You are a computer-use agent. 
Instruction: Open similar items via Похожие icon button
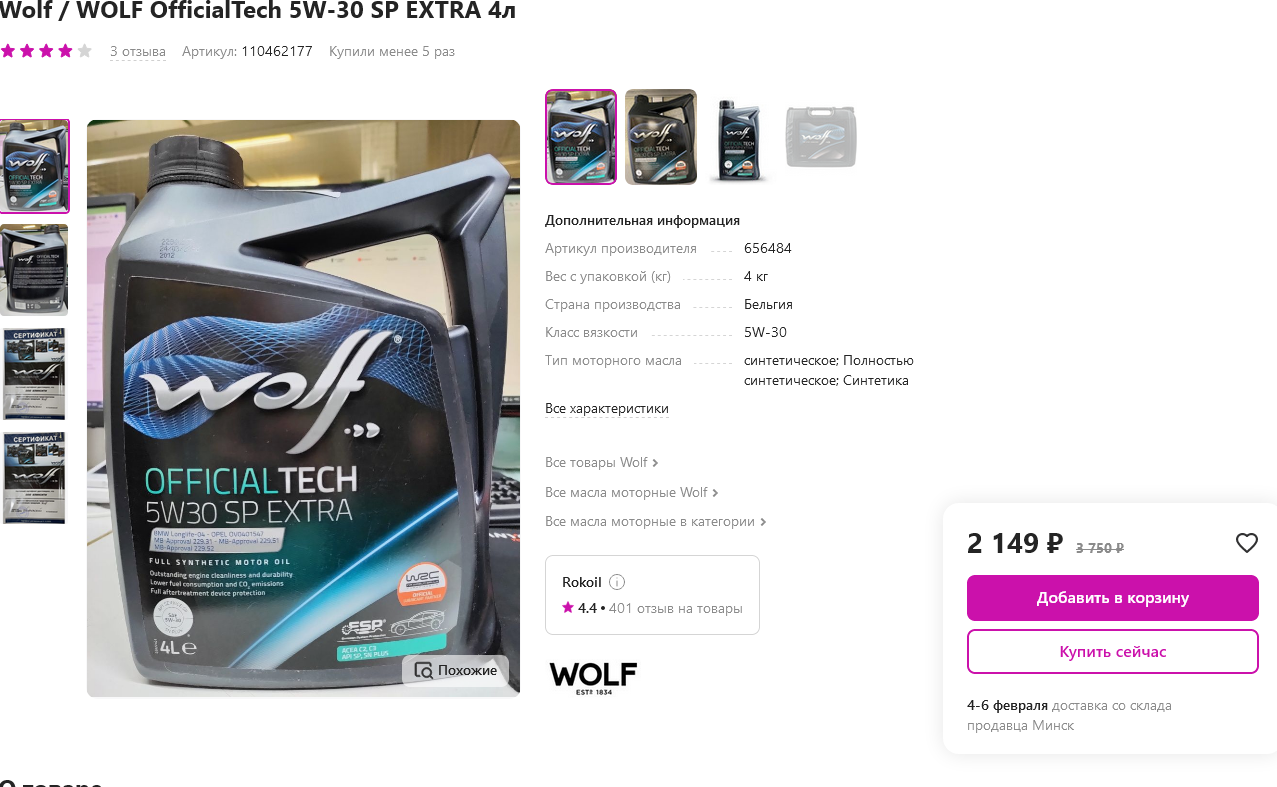point(455,670)
